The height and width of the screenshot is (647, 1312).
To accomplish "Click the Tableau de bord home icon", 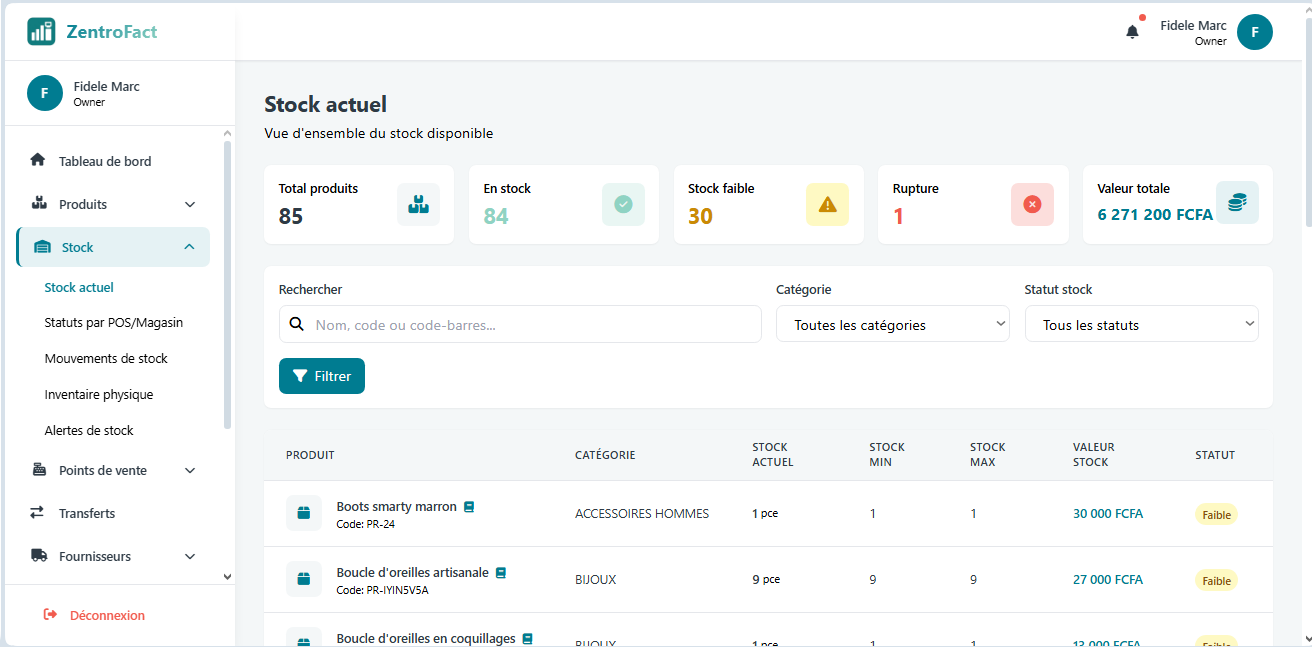I will pyautogui.click(x=37, y=160).
